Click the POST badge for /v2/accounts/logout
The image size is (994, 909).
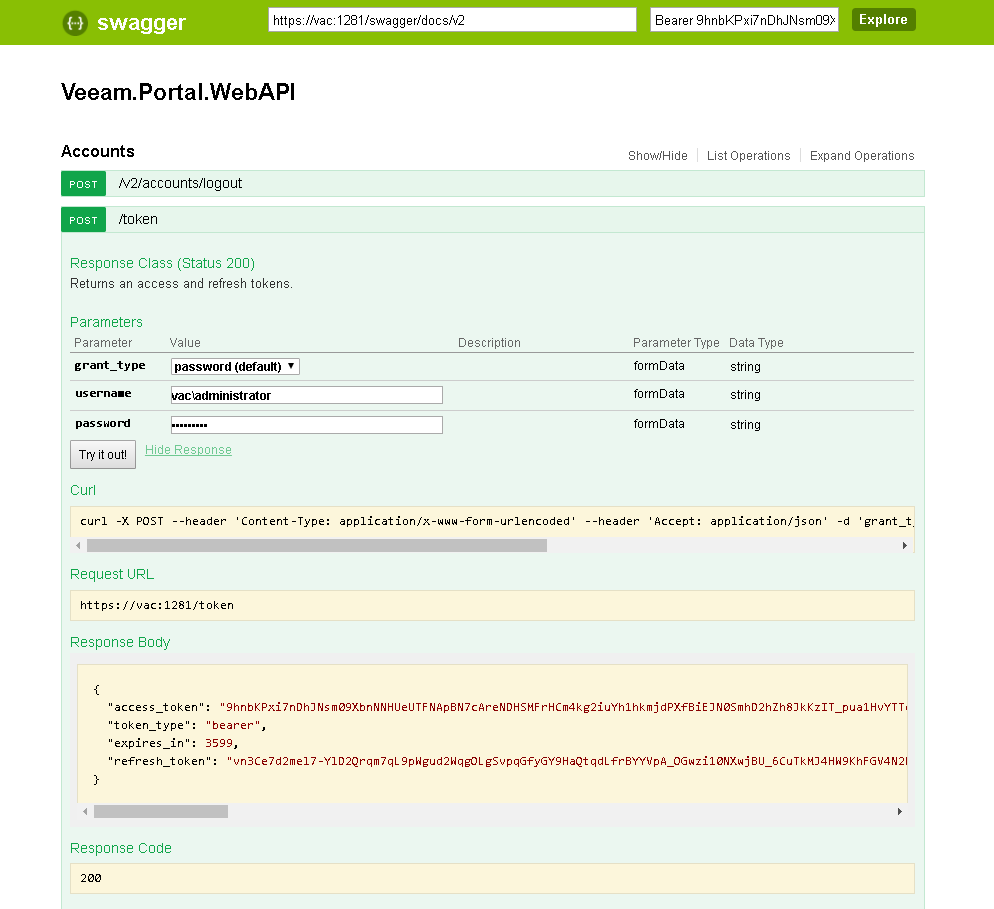coord(84,184)
